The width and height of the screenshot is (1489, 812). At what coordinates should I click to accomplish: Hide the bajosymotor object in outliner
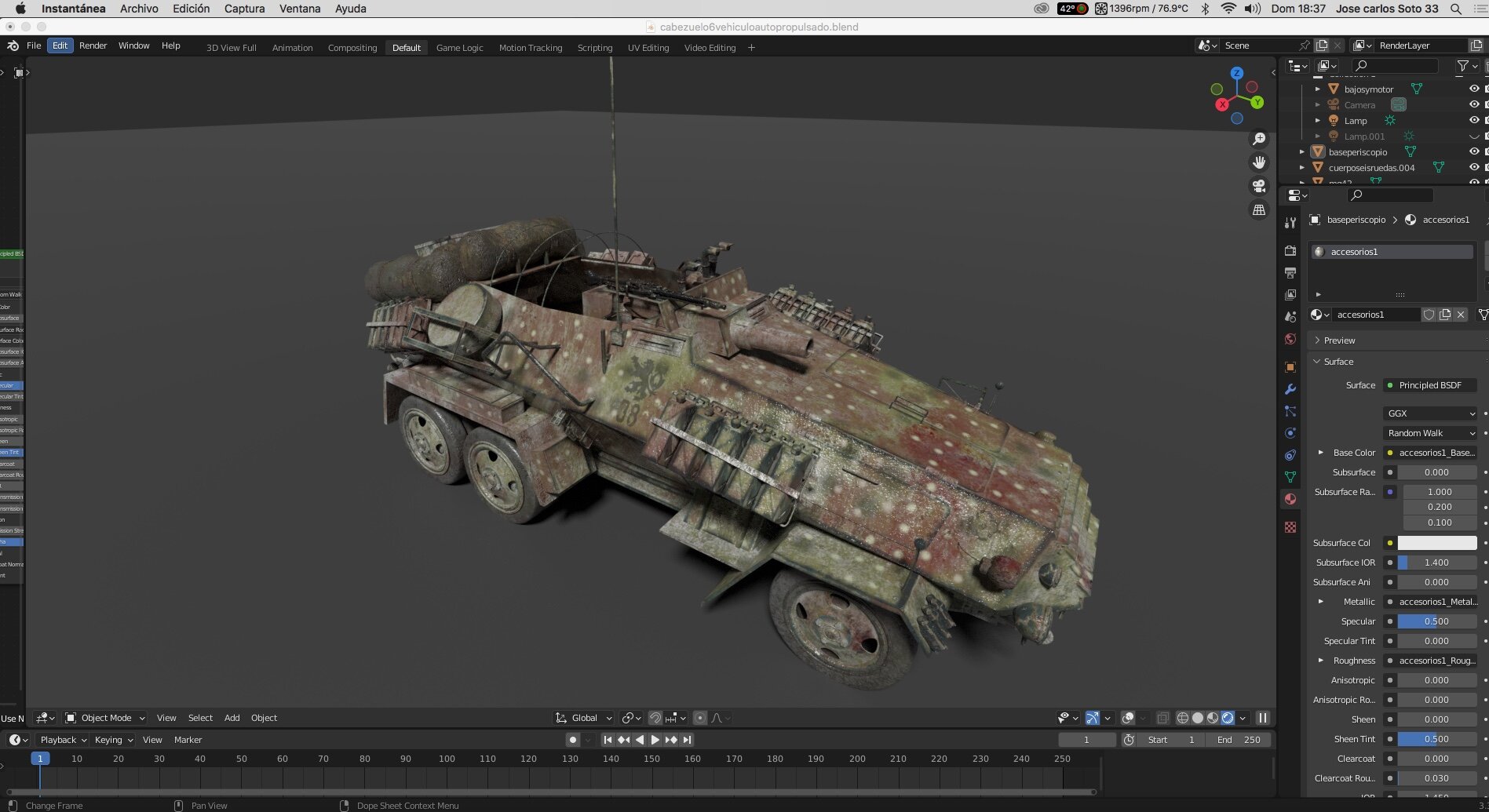pos(1474,89)
